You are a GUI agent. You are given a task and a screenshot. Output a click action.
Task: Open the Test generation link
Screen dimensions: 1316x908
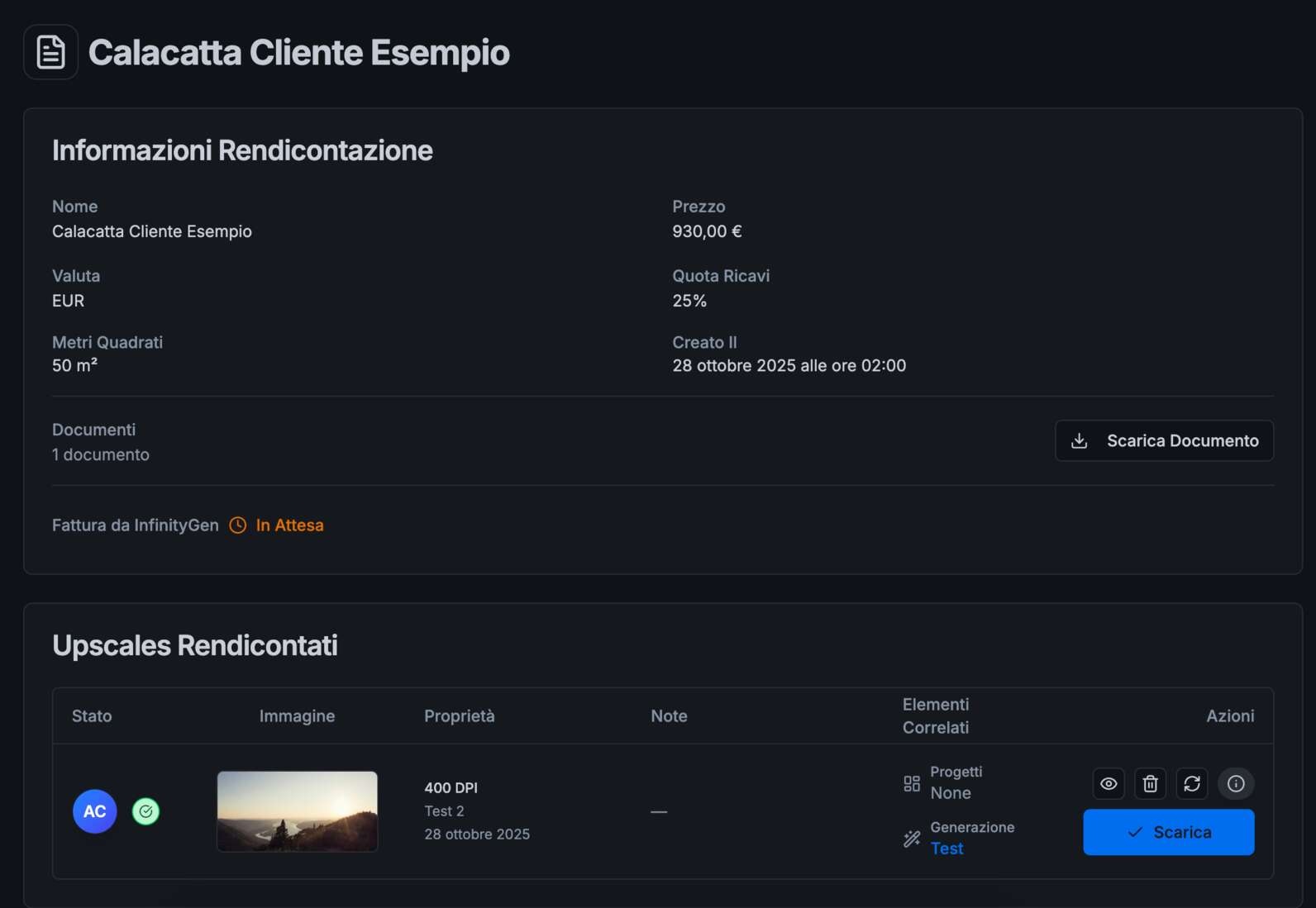tap(946, 849)
